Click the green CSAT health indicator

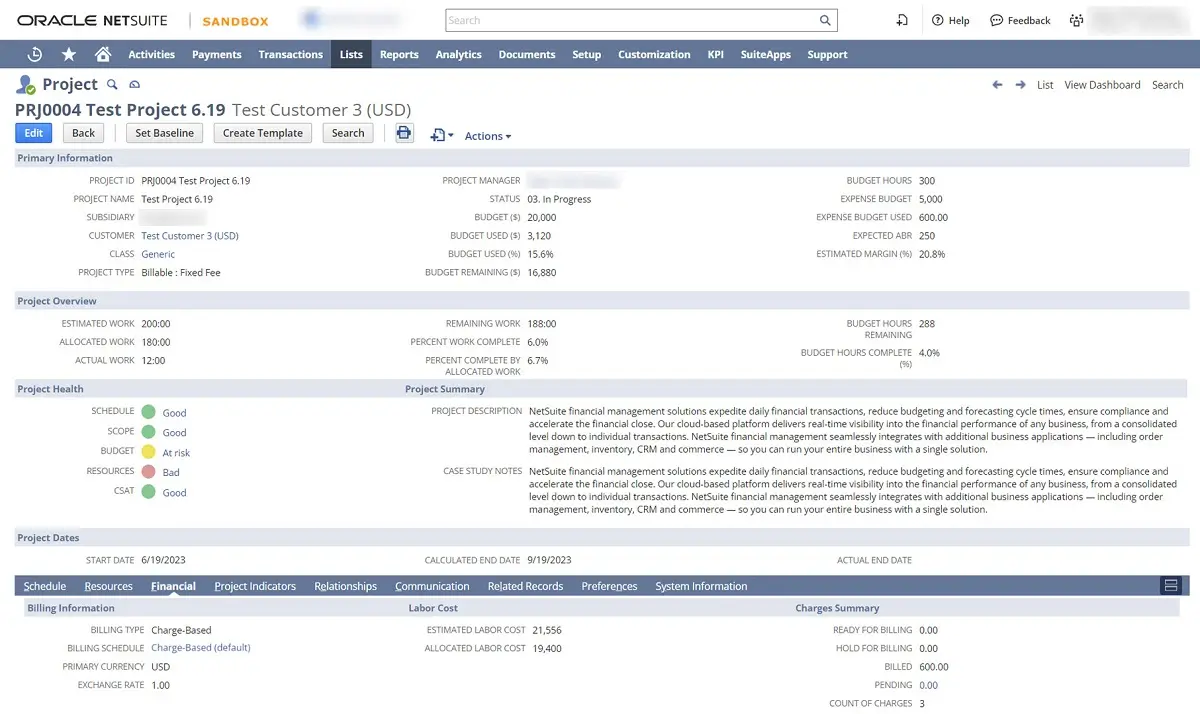(148, 492)
